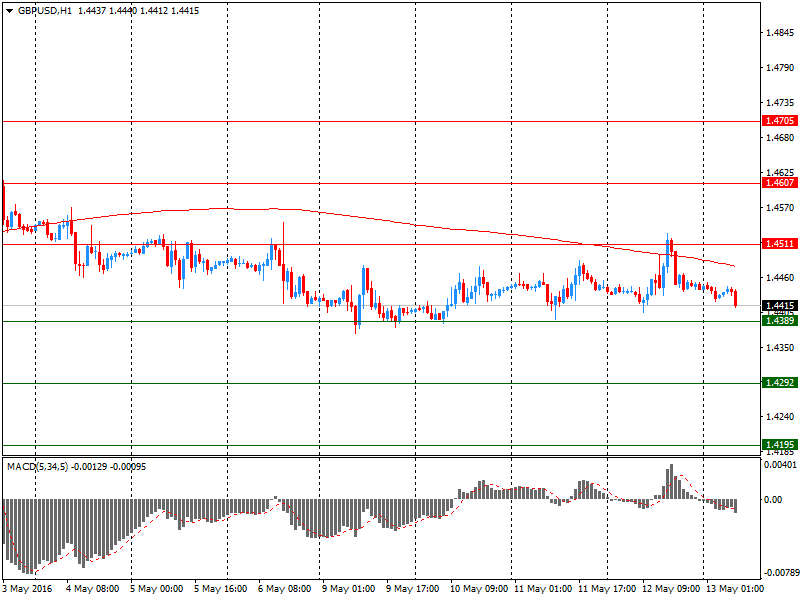Click the MACD scale value -0.00789
The height and width of the screenshot is (600, 800).
[x=780, y=573]
